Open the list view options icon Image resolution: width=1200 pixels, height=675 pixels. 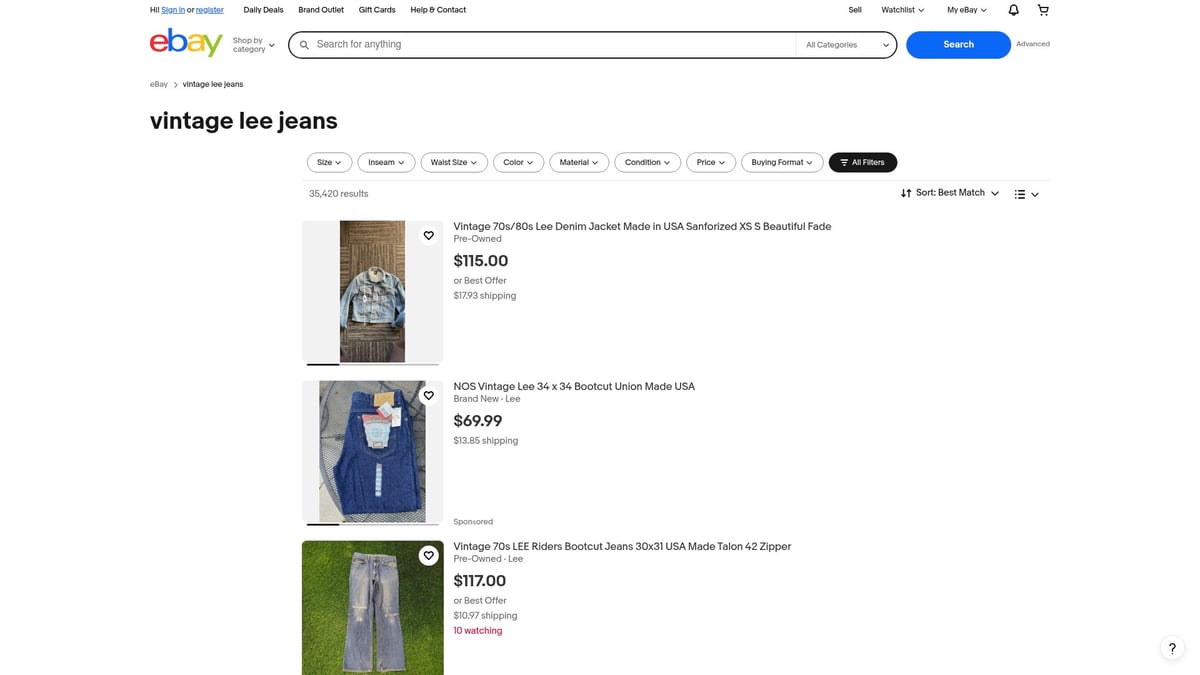coord(1021,193)
